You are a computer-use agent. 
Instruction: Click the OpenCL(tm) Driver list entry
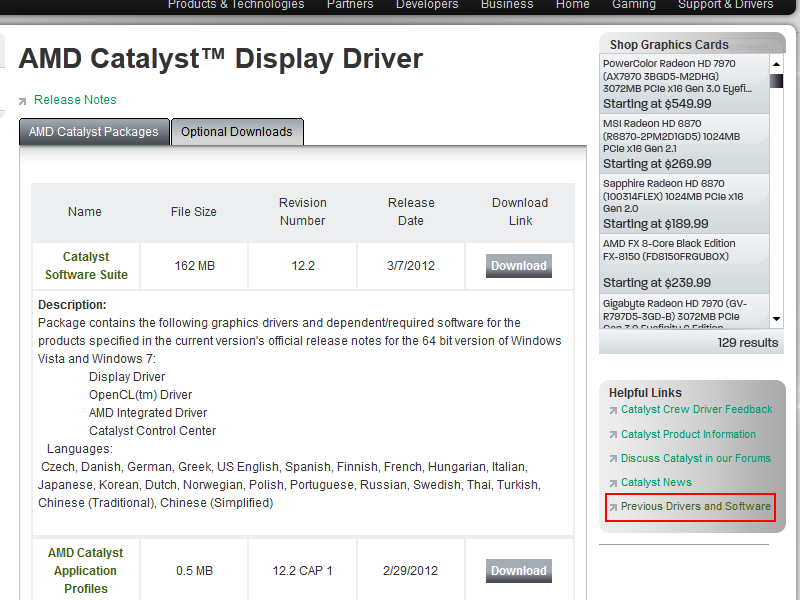(141, 395)
